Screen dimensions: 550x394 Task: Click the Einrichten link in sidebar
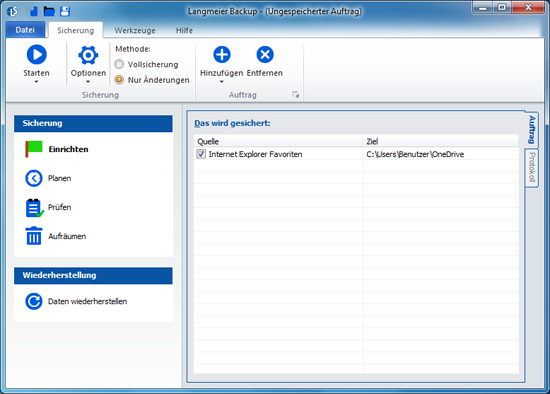(68, 149)
